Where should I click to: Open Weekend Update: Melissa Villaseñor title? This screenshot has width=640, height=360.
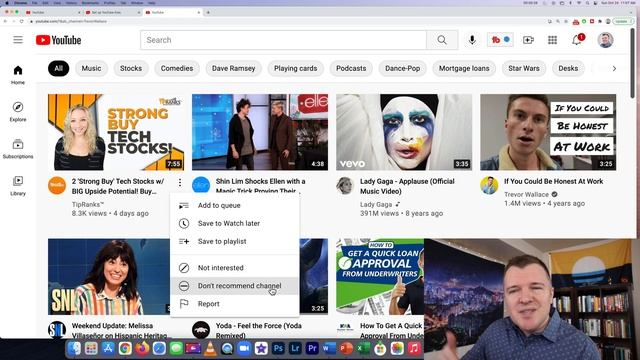[119, 330]
